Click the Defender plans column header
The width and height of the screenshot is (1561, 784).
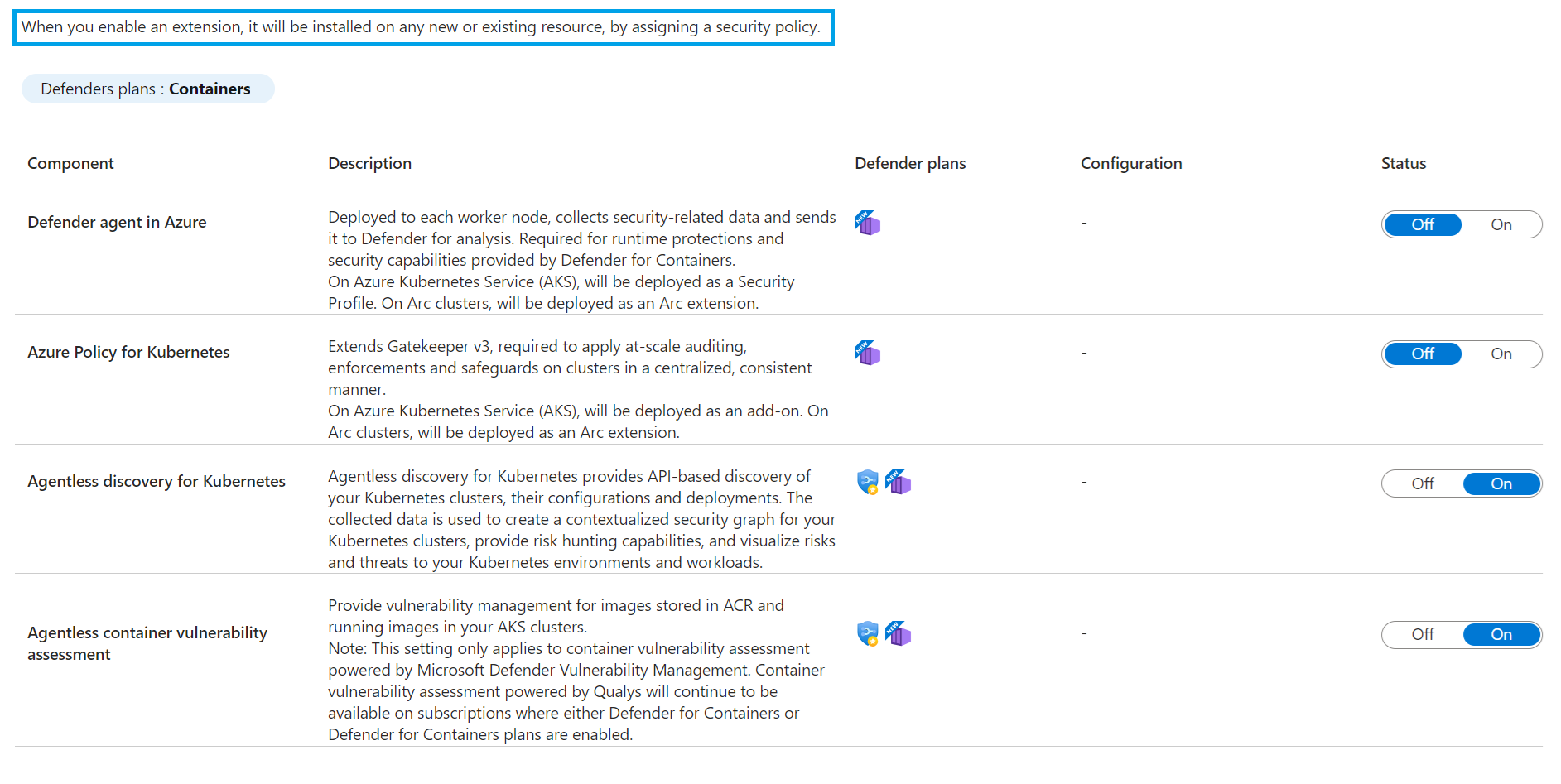(910, 163)
